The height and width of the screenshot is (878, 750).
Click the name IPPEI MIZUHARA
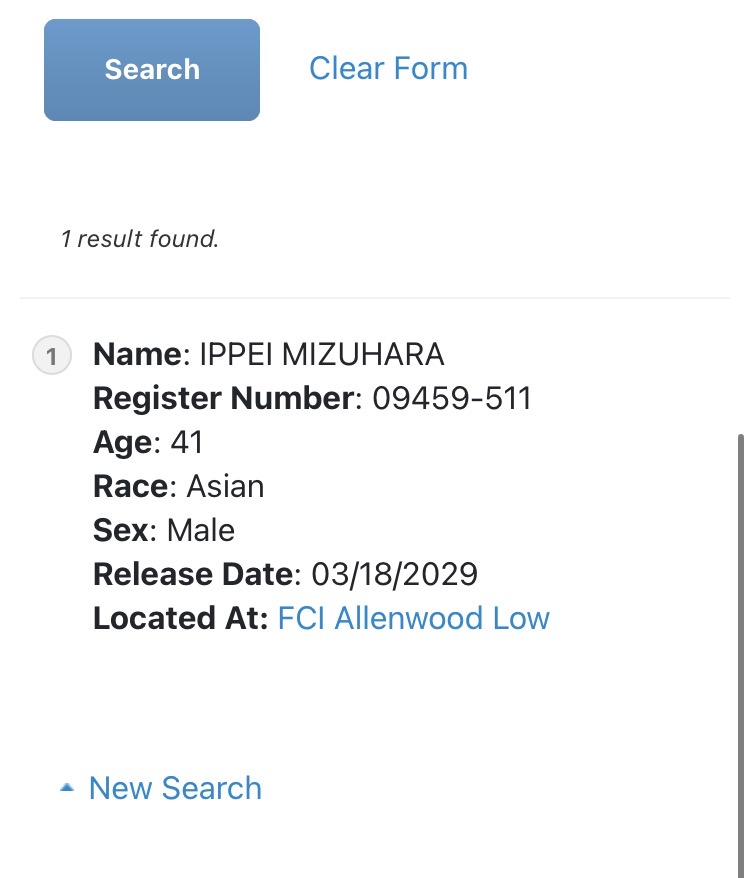pos(322,354)
